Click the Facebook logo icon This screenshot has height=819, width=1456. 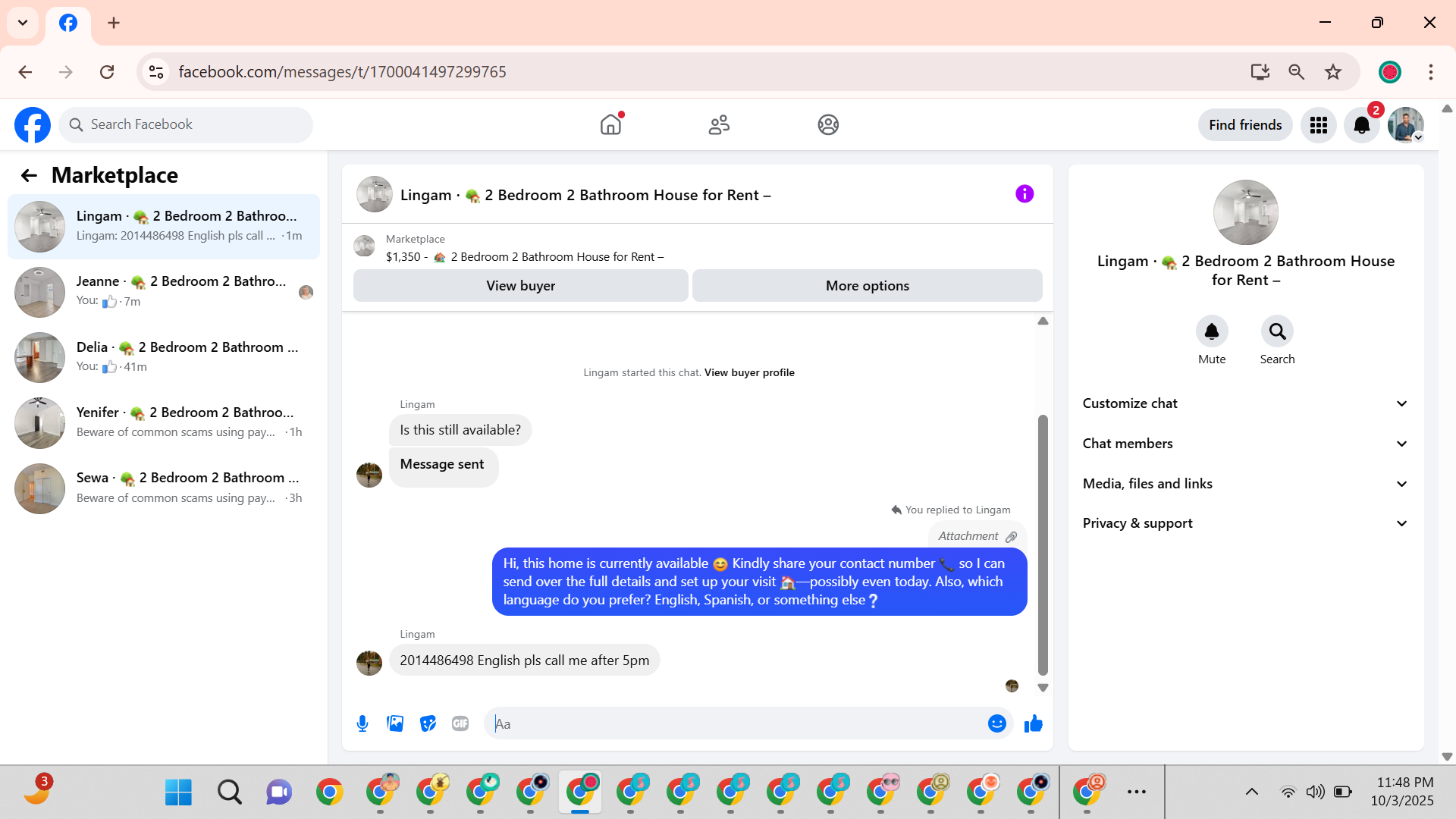coord(33,125)
